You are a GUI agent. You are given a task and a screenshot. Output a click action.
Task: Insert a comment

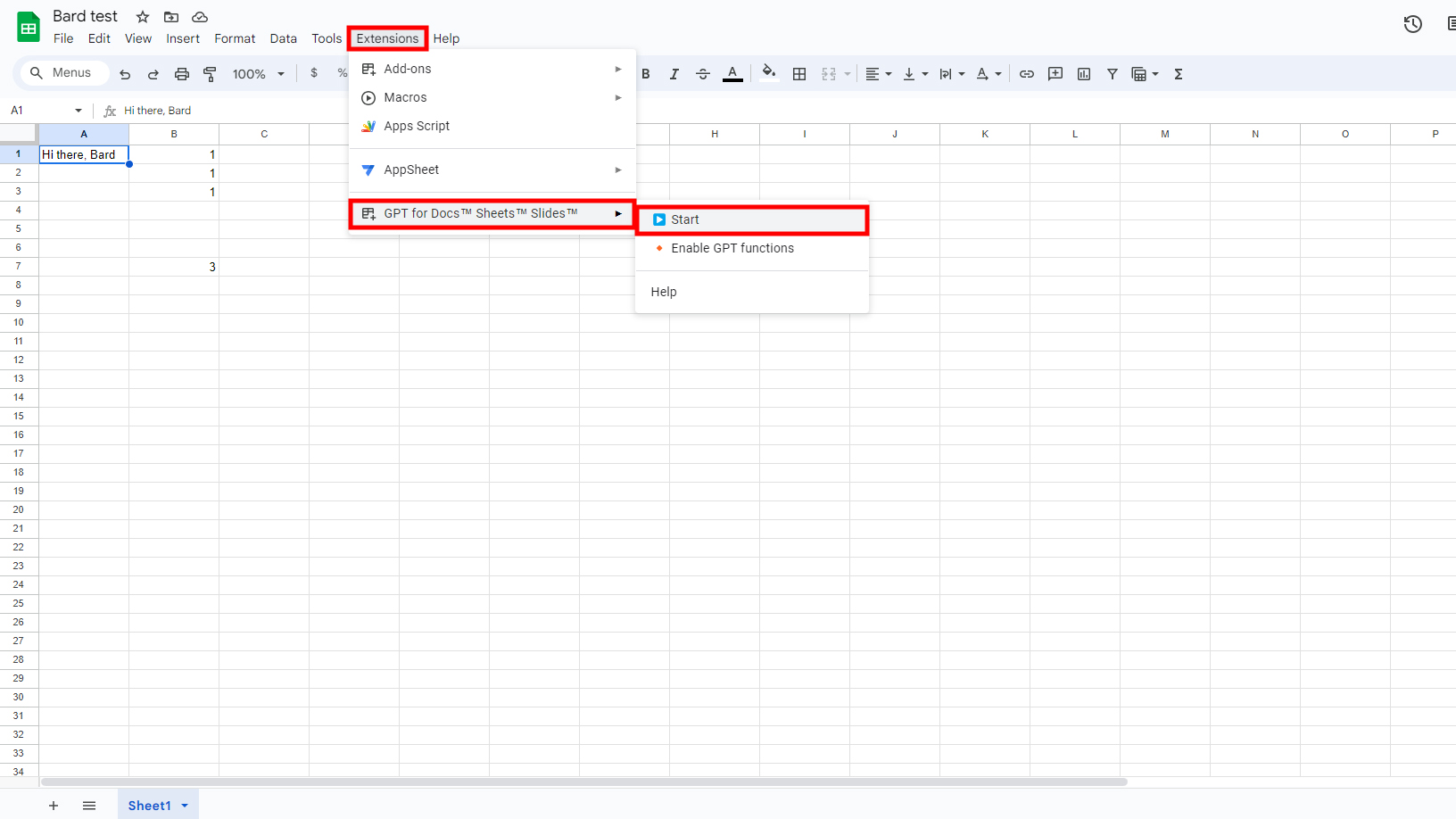point(1055,74)
